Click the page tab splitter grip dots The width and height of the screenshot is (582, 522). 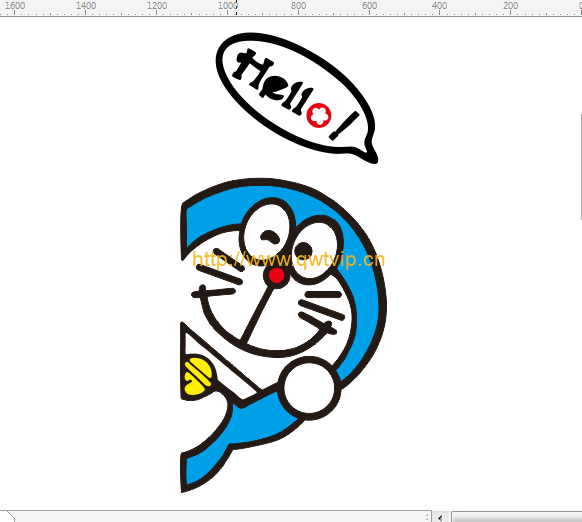[427, 517]
